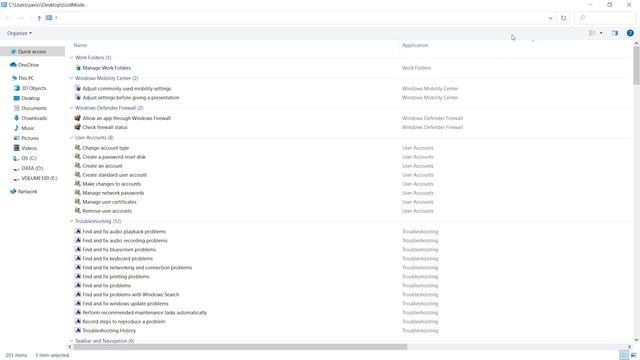
Task: Select Find and fix windows update problems
Action: tap(125, 304)
